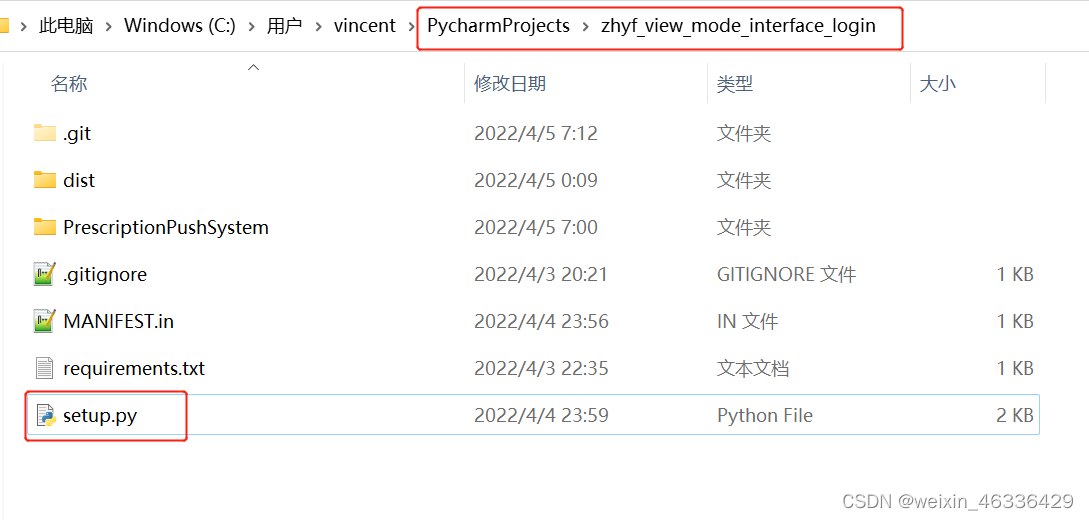Select the MANIFEST.in file icon

click(44, 321)
